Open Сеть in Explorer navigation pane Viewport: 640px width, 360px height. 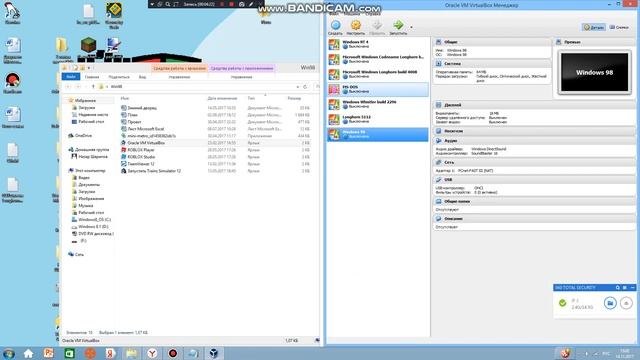(x=76, y=254)
